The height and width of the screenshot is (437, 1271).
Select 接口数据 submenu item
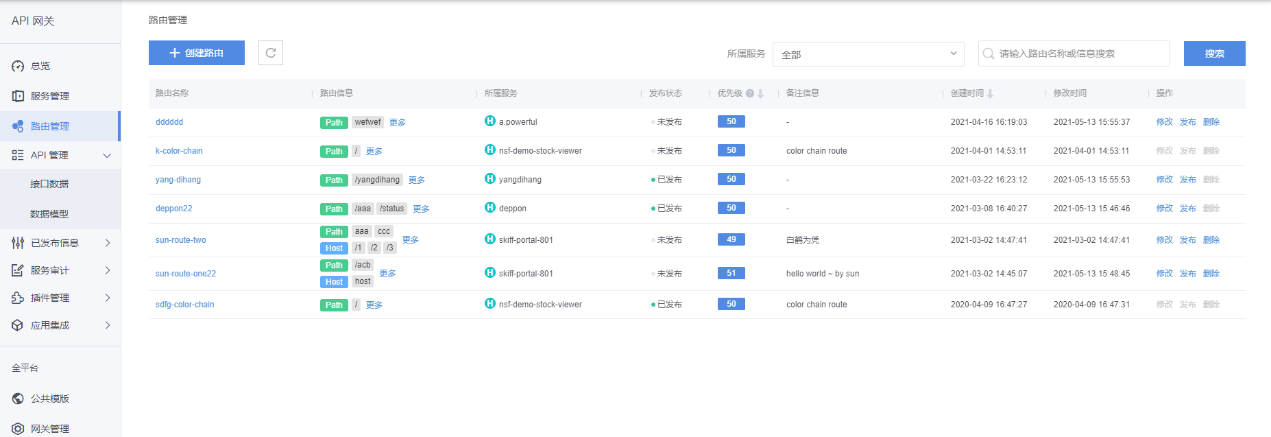(x=50, y=184)
